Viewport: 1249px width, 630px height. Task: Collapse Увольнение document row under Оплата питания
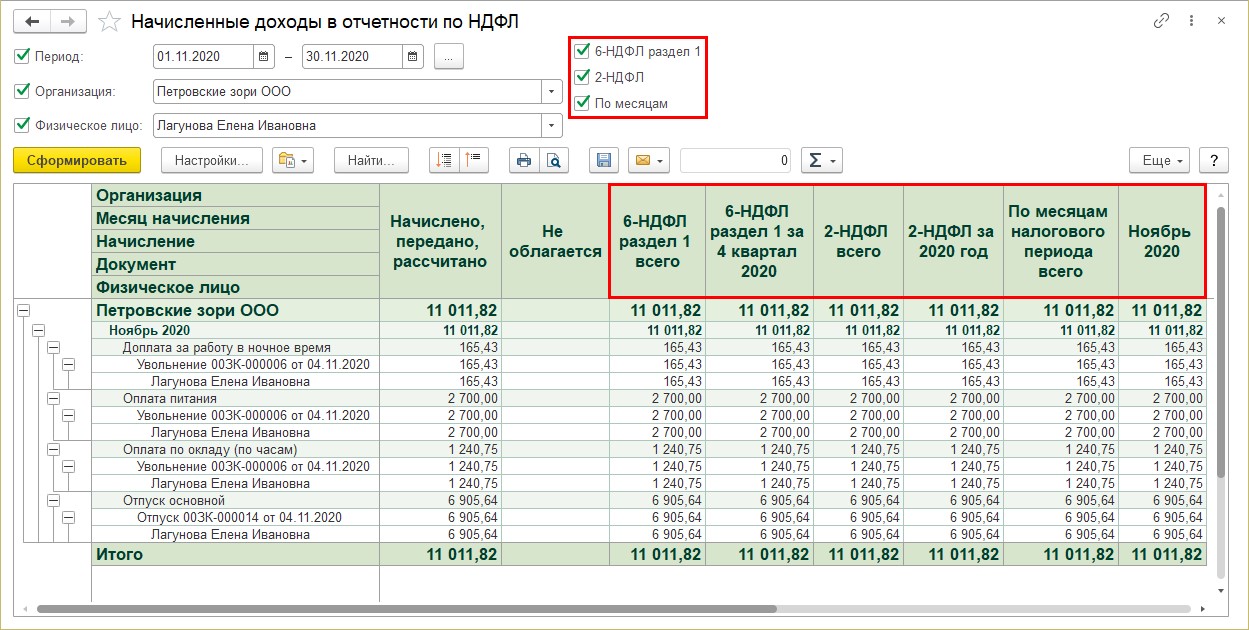(x=68, y=415)
